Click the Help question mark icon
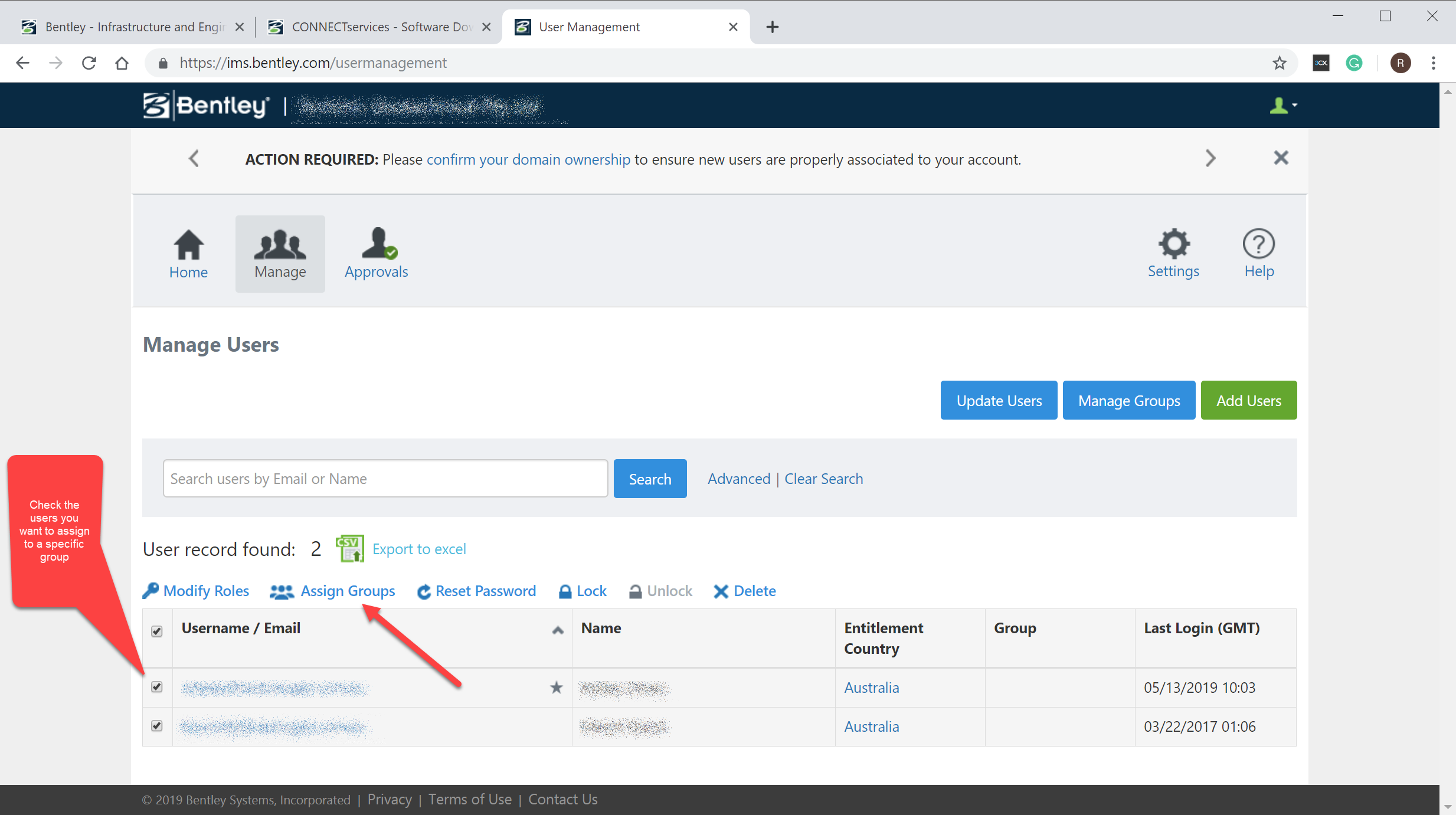The height and width of the screenshot is (815, 1456). pos(1259,244)
